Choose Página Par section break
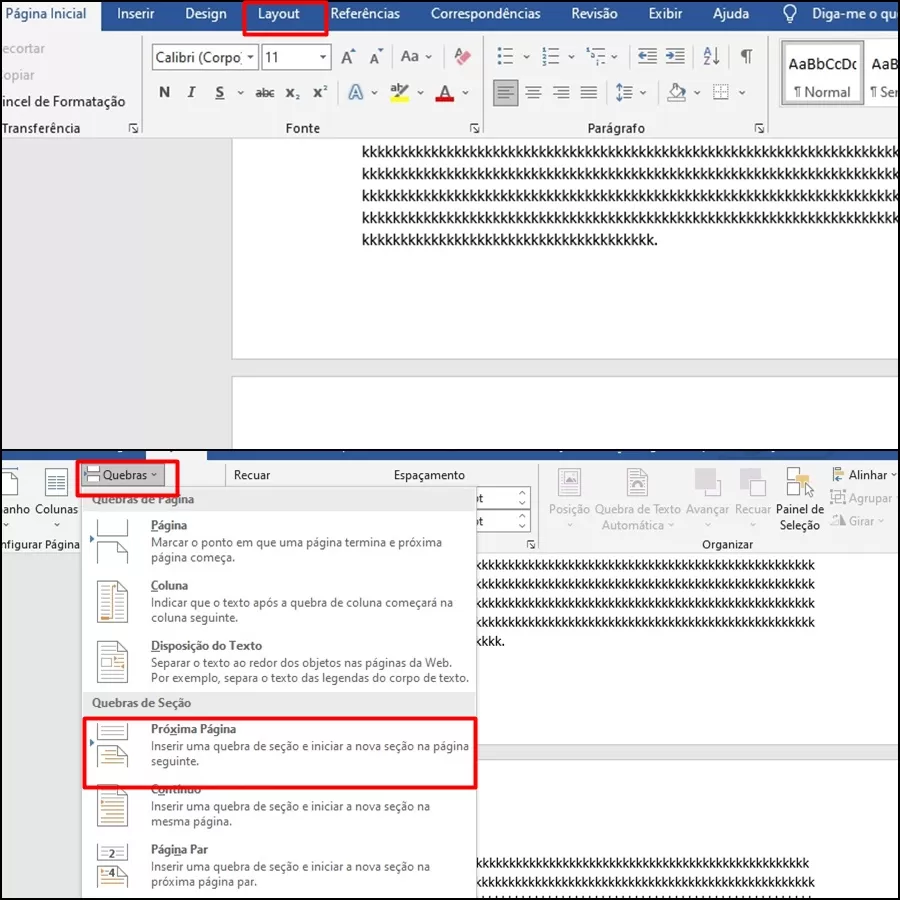900x900 pixels. point(280,865)
